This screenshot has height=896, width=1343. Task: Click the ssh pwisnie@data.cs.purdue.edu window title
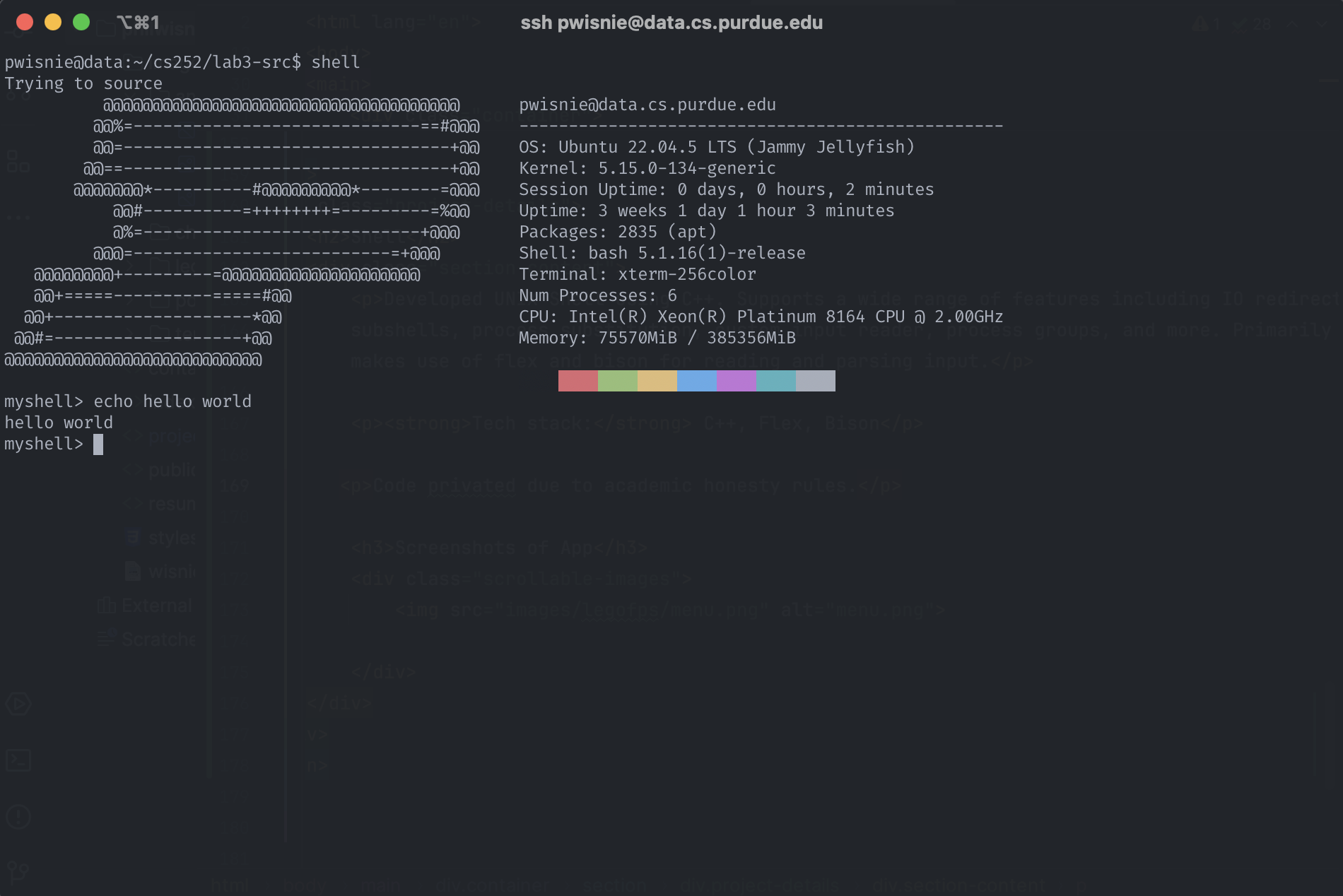671,23
